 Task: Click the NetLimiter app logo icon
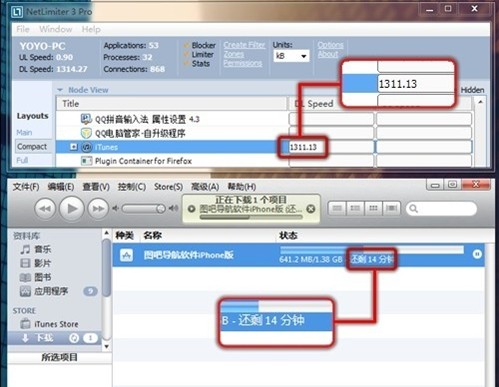point(17,12)
